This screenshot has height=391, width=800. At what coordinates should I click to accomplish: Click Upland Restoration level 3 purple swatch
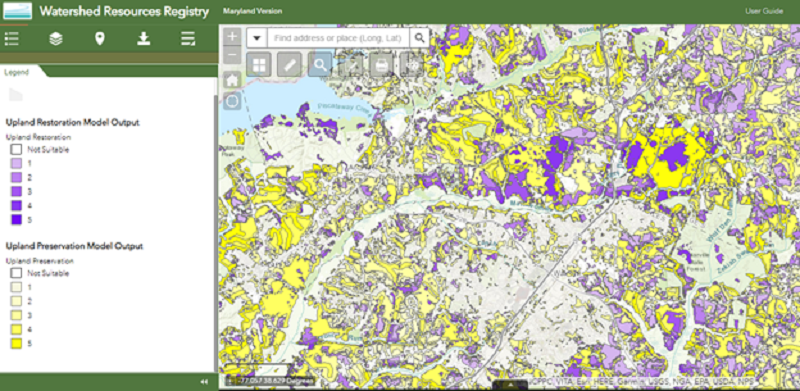click(16, 191)
